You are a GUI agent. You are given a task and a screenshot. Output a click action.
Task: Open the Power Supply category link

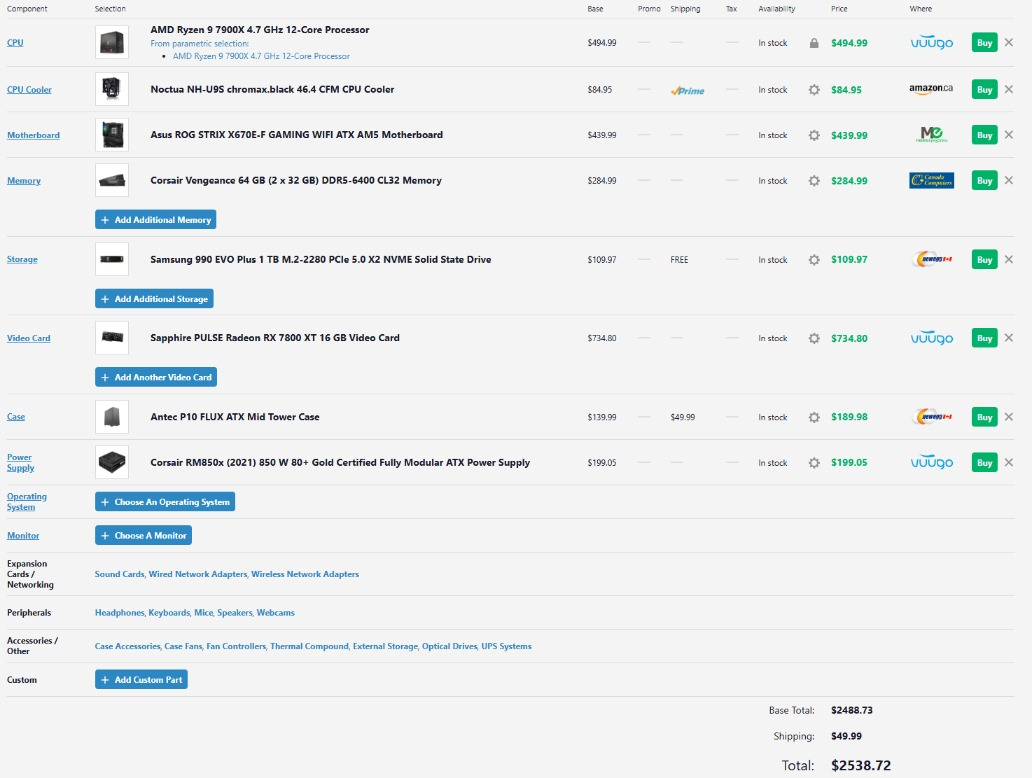pyautogui.click(x=20, y=463)
